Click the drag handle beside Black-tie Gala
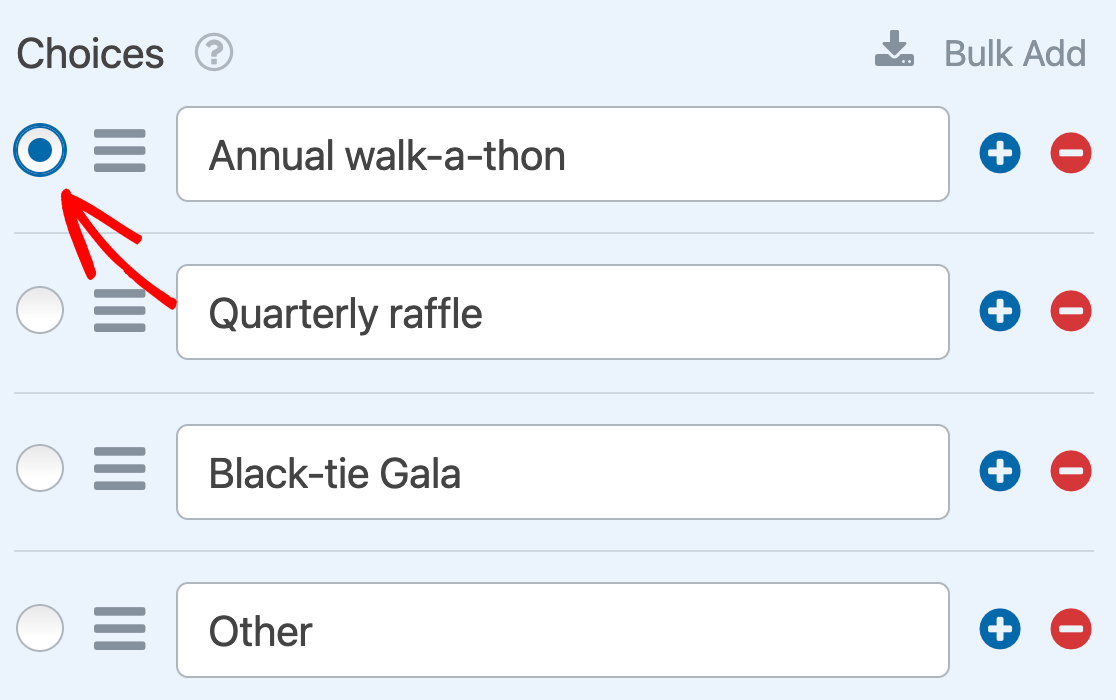Image resolution: width=1116 pixels, height=700 pixels. tap(120, 469)
